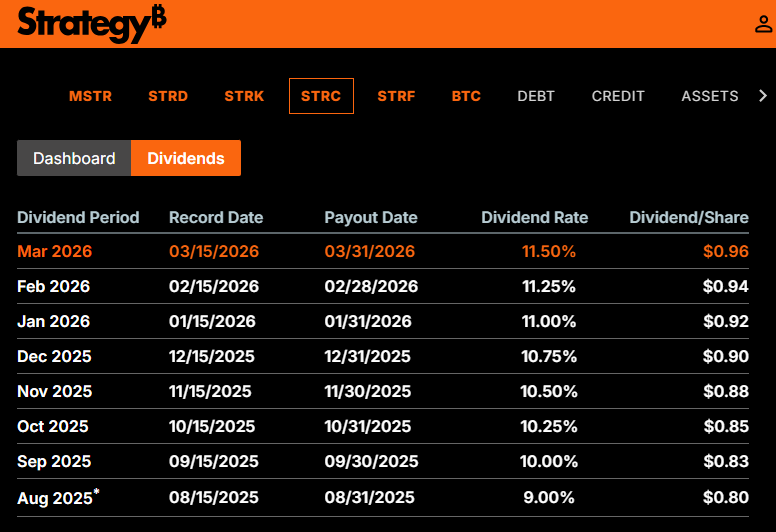Screen dimensions: 776x532
Task: Click the $0.83 dividend per share
Action: click(x=726, y=461)
